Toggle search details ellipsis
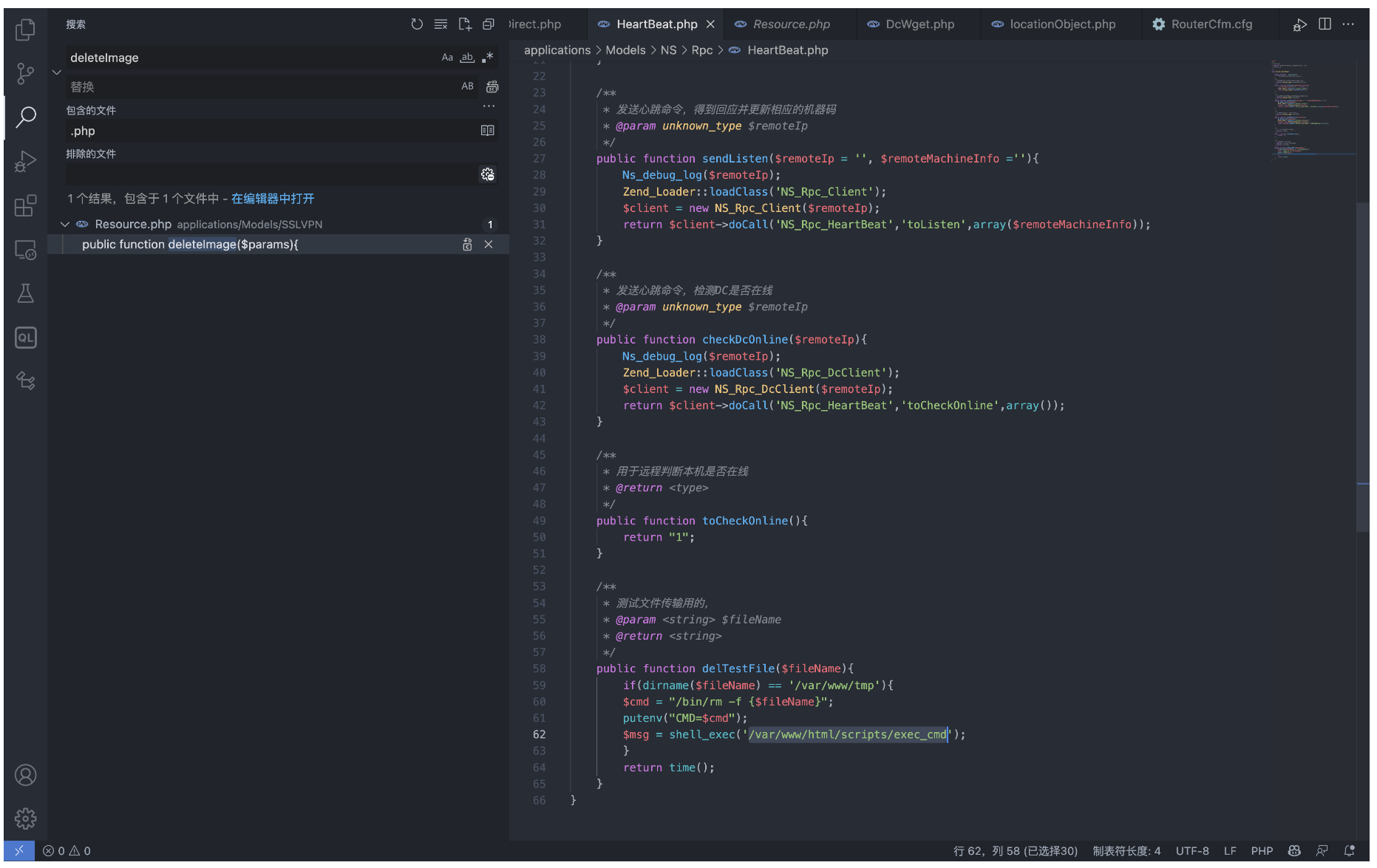The width and height of the screenshot is (1377, 868). [x=489, y=107]
